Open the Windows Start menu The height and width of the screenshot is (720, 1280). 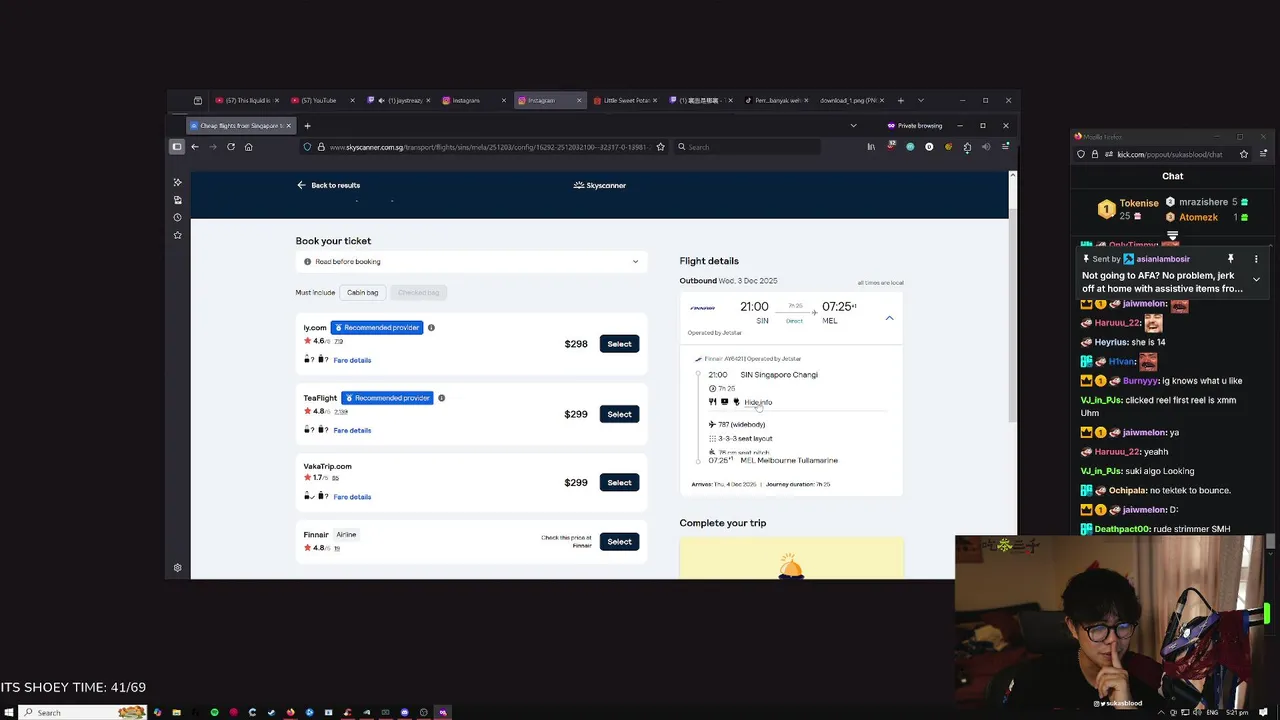point(8,712)
